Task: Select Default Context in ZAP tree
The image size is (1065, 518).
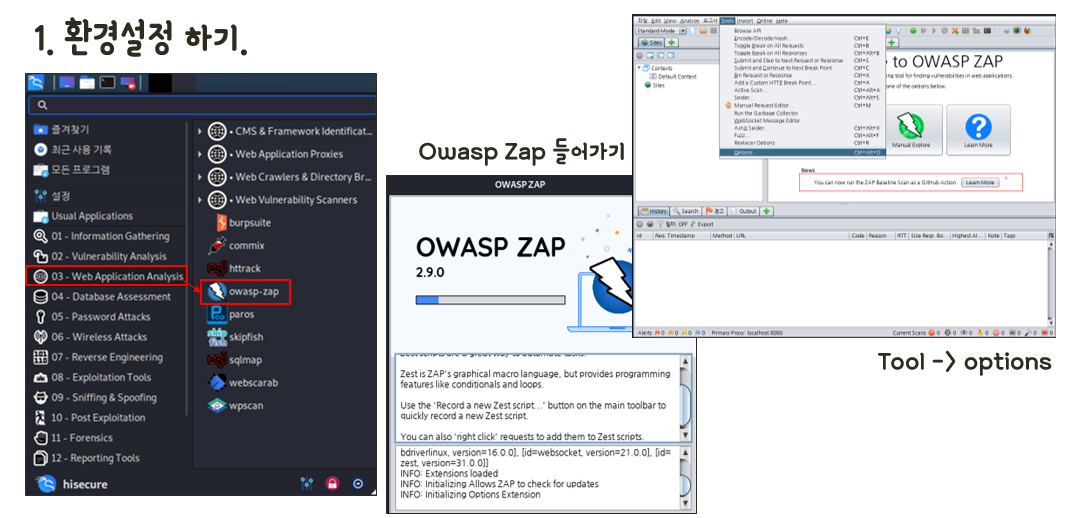Action: tap(673, 77)
